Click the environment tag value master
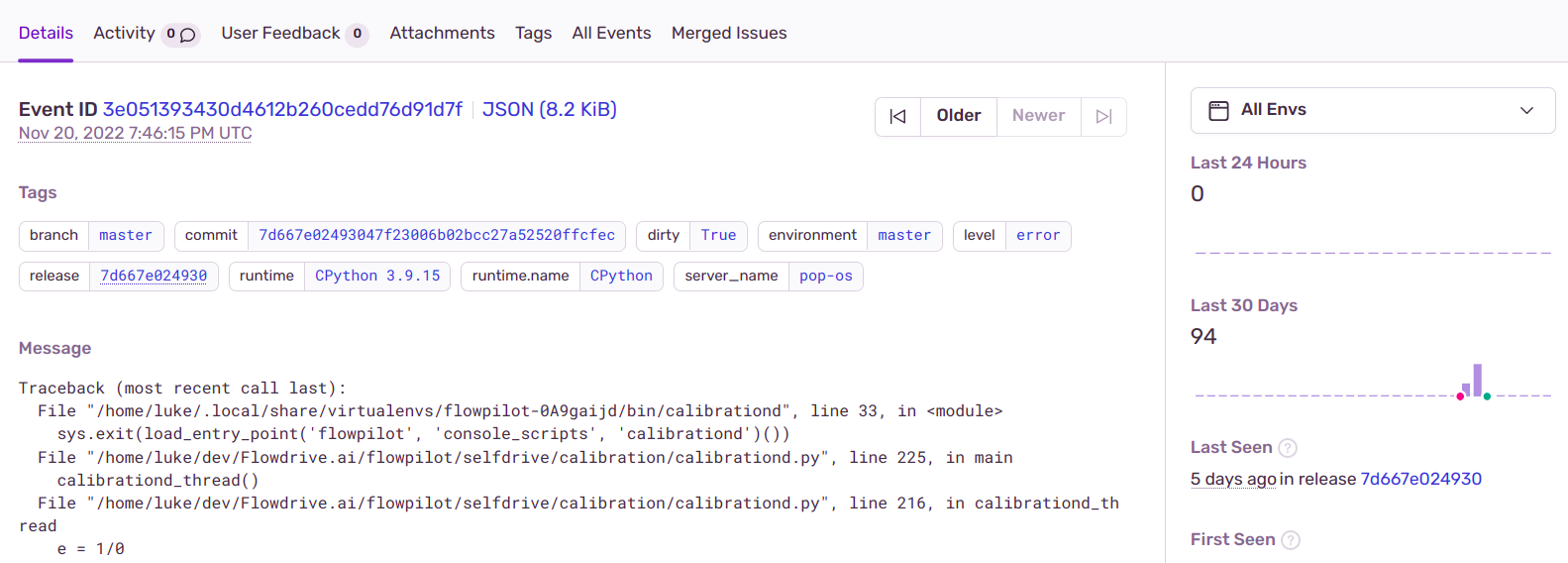The width and height of the screenshot is (1568, 563). [904, 235]
